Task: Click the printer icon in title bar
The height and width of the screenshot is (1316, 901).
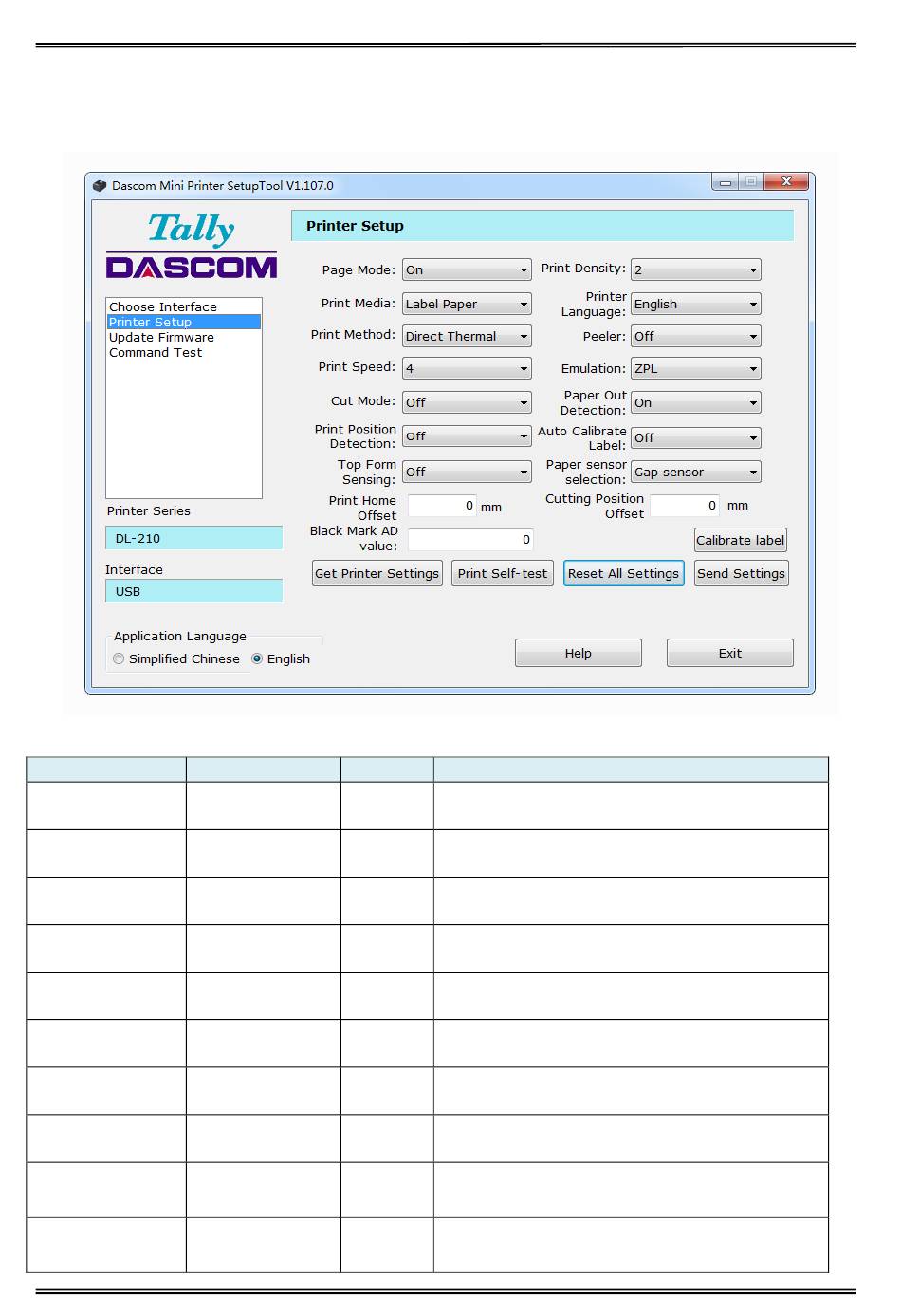Action: click(x=100, y=186)
